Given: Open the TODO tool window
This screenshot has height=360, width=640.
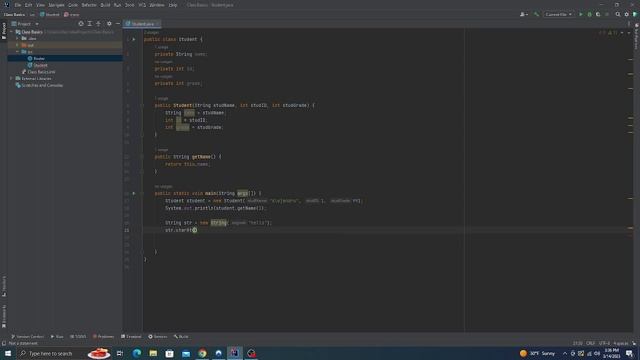Looking at the screenshot, I should coord(78,336).
